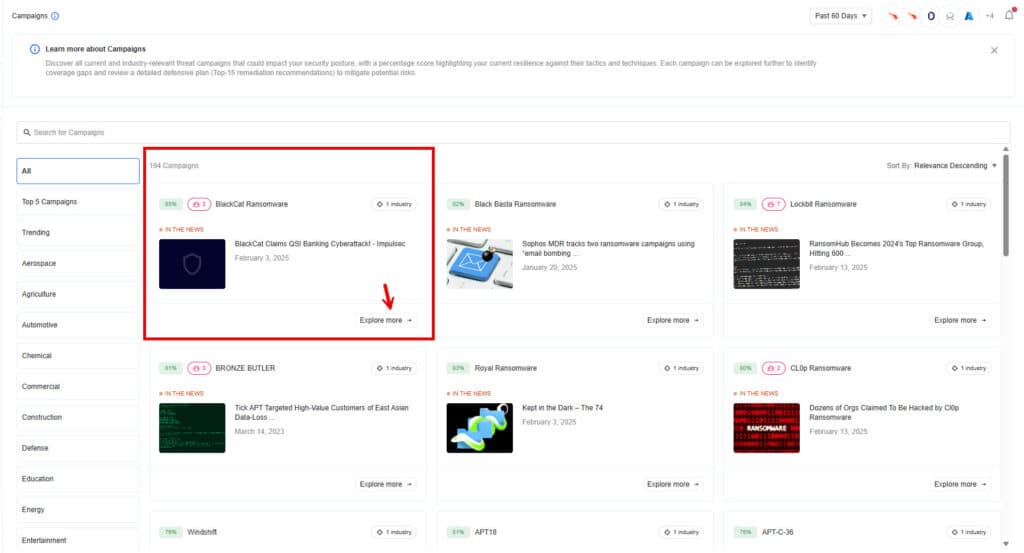Show the +4 additional integrations
The height and width of the screenshot is (553, 1024).
point(989,16)
